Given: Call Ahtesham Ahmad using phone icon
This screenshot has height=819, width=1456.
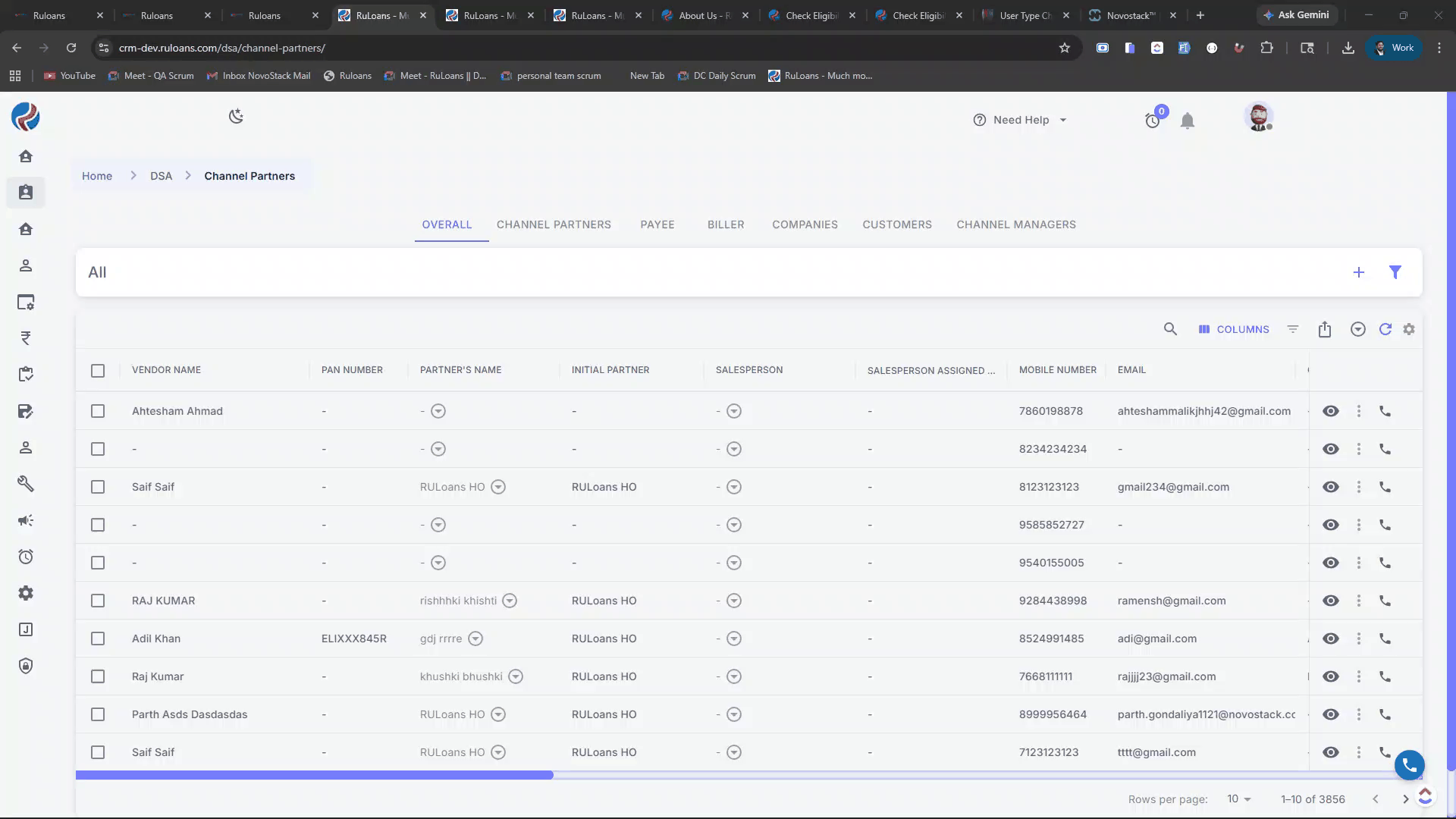Looking at the screenshot, I should coord(1385,411).
